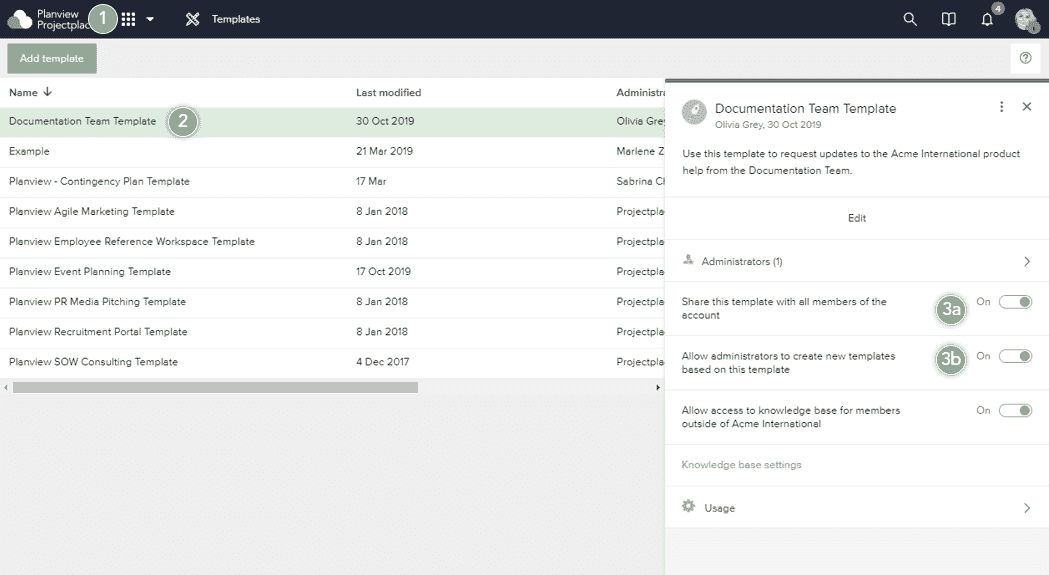Image resolution: width=1049 pixels, height=575 pixels.
Task: Select Planview Employee Reference Workspace Template
Action: coord(332,242)
